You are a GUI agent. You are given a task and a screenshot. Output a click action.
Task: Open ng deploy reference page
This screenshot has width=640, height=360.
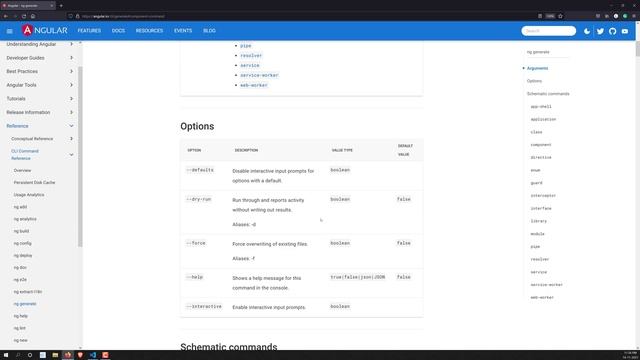pos(23,256)
